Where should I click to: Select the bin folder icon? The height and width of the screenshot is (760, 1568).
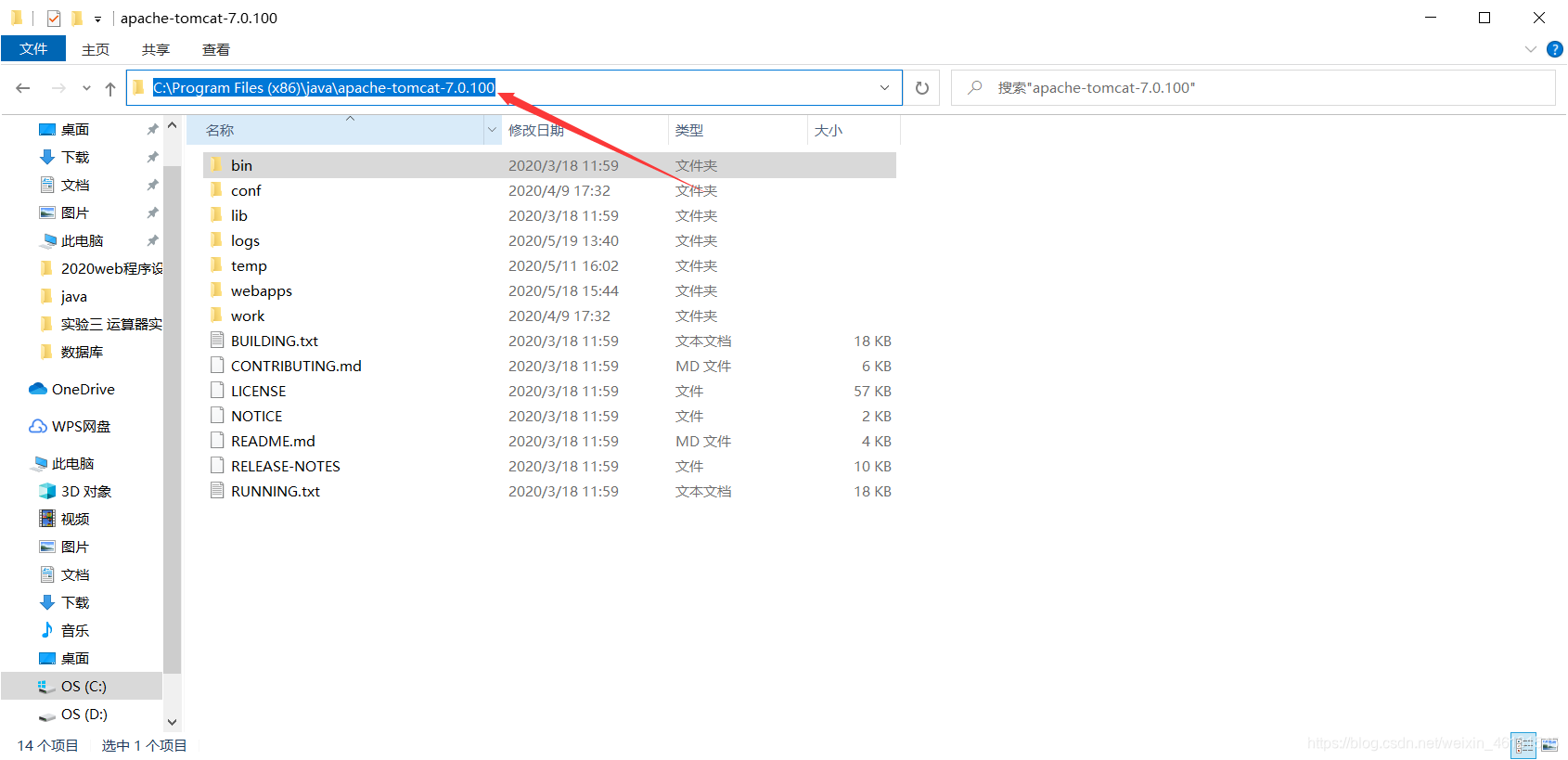point(217,164)
